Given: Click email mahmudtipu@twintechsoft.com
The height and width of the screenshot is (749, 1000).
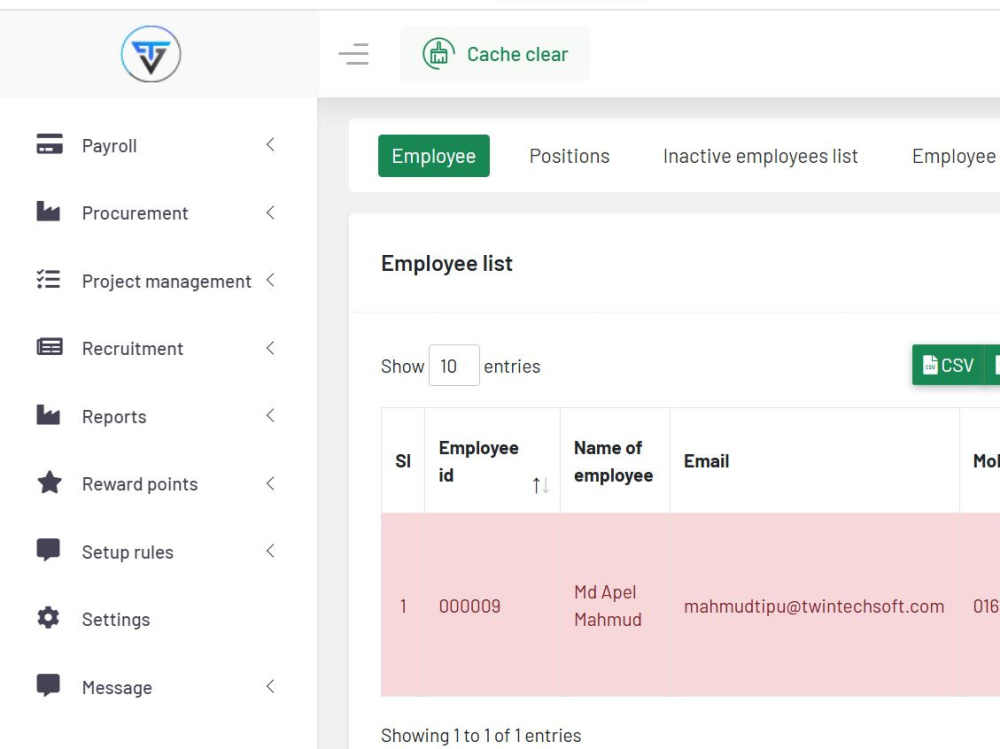Looking at the screenshot, I should click(814, 606).
